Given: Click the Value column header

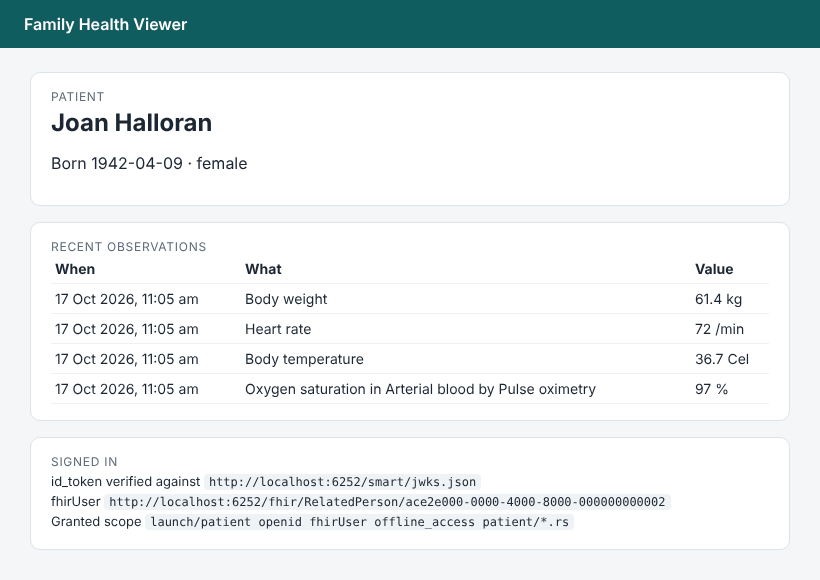Looking at the screenshot, I should [714, 269].
